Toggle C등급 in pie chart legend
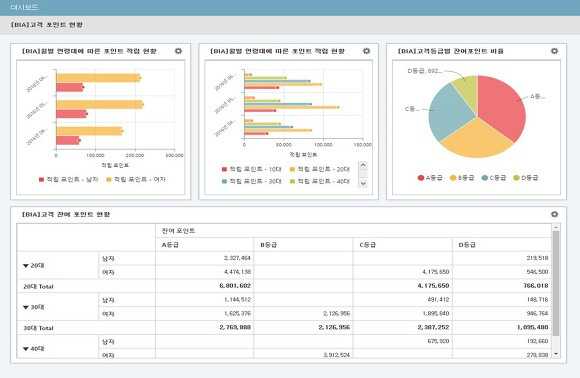 click(494, 178)
